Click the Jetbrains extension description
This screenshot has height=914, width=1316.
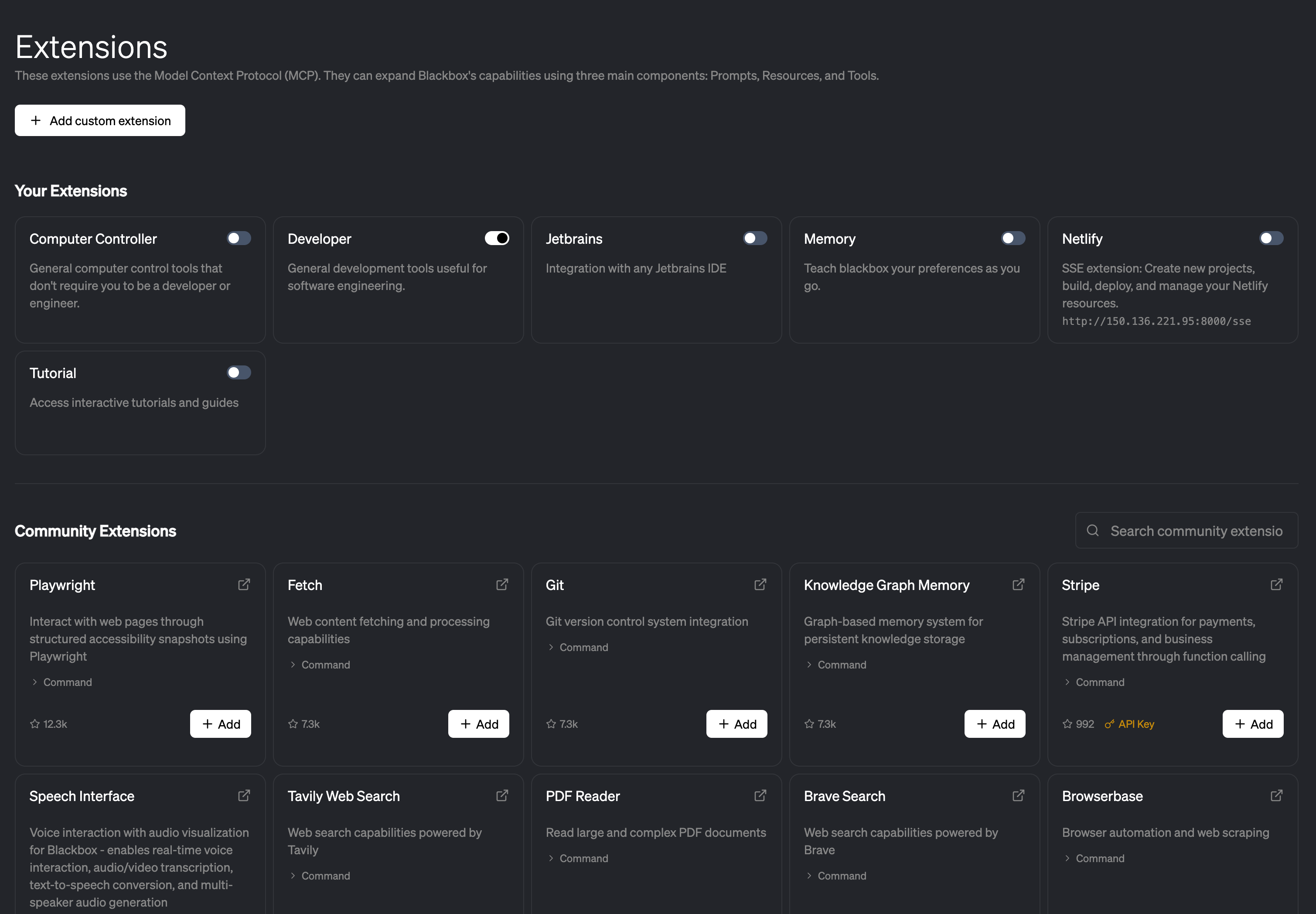point(636,268)
